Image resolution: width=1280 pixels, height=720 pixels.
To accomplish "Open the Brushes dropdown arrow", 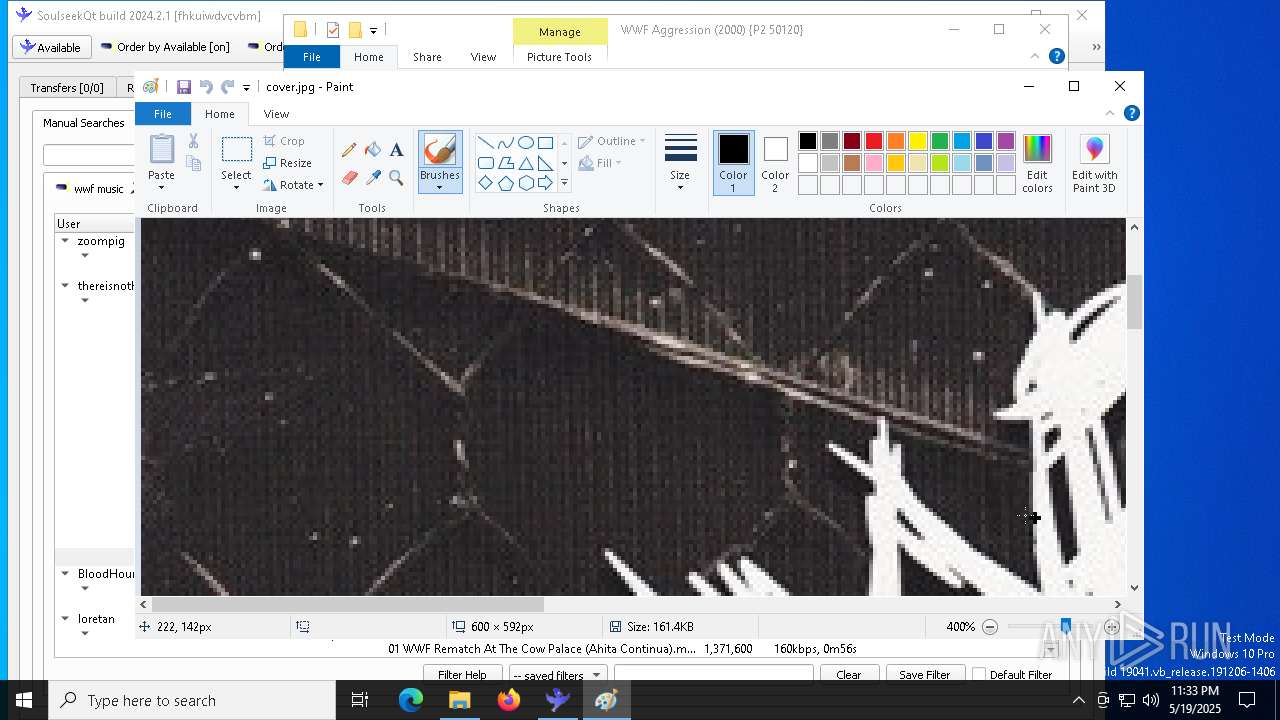I will pos(440,187).
